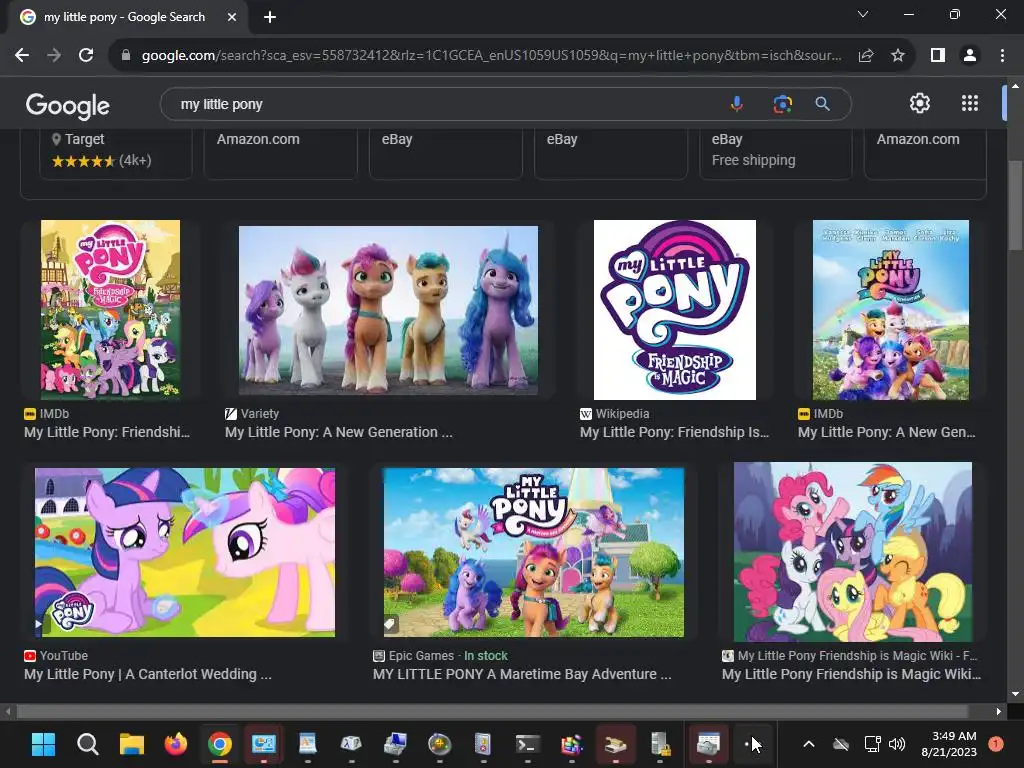Open the tab search chevron
Image resolution: width=1024 pixels, height=768 pixels.
tap(863, 14)
